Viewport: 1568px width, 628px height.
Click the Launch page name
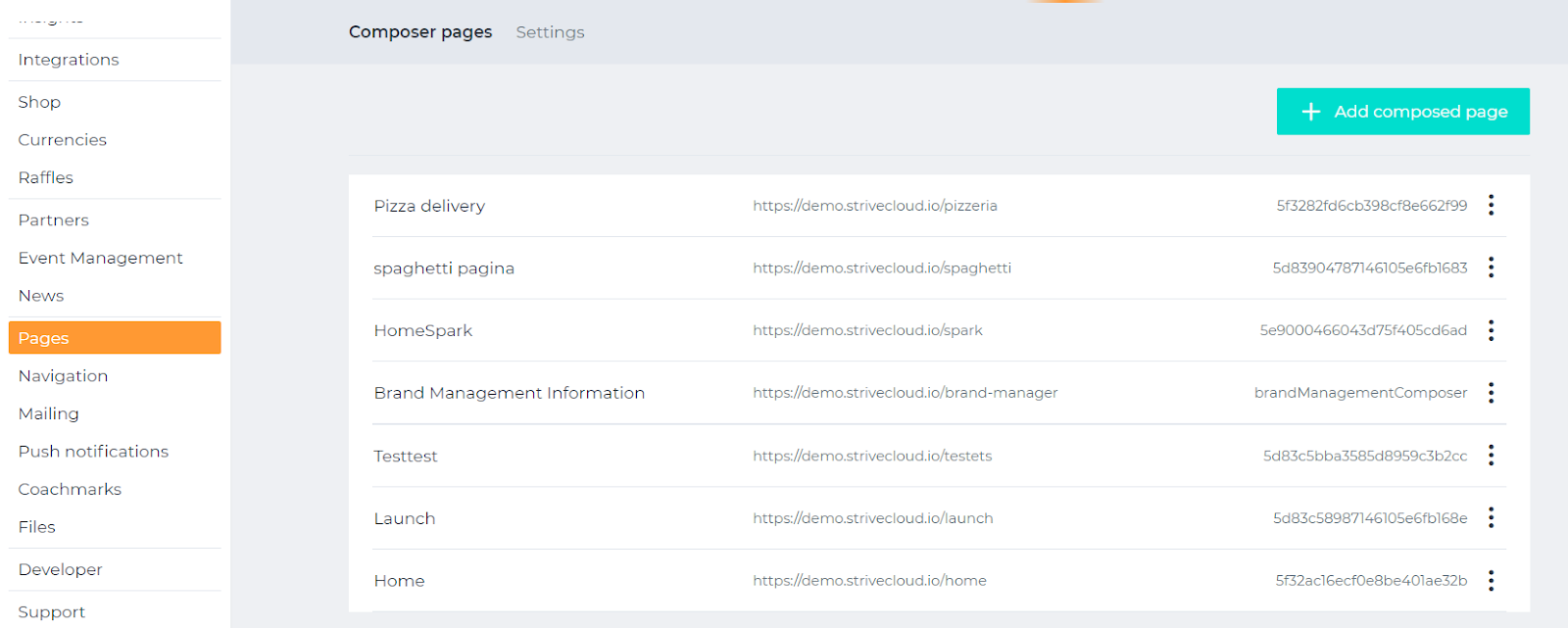(404, 518)
